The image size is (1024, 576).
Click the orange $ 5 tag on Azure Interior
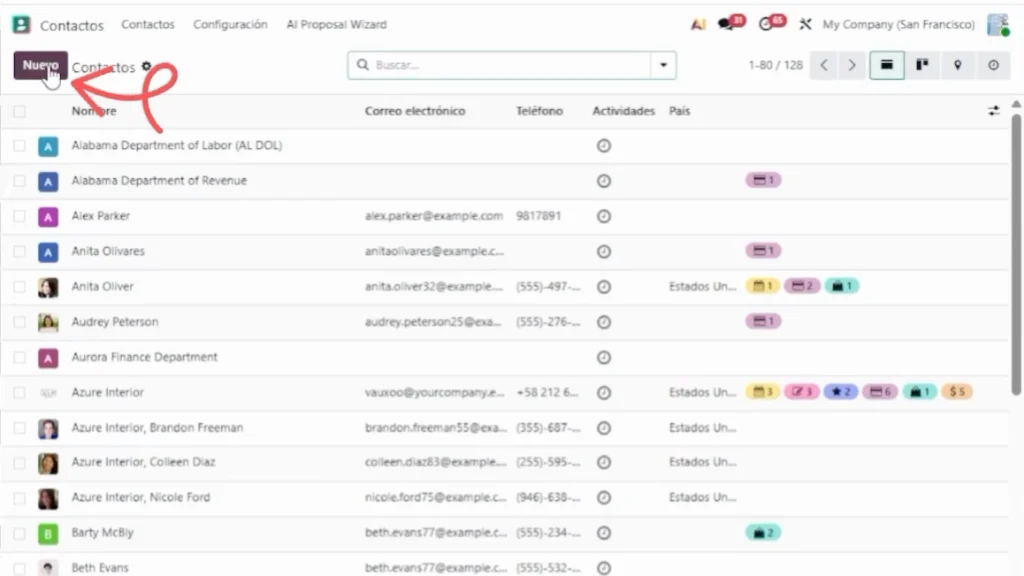[x=957, y=392]
